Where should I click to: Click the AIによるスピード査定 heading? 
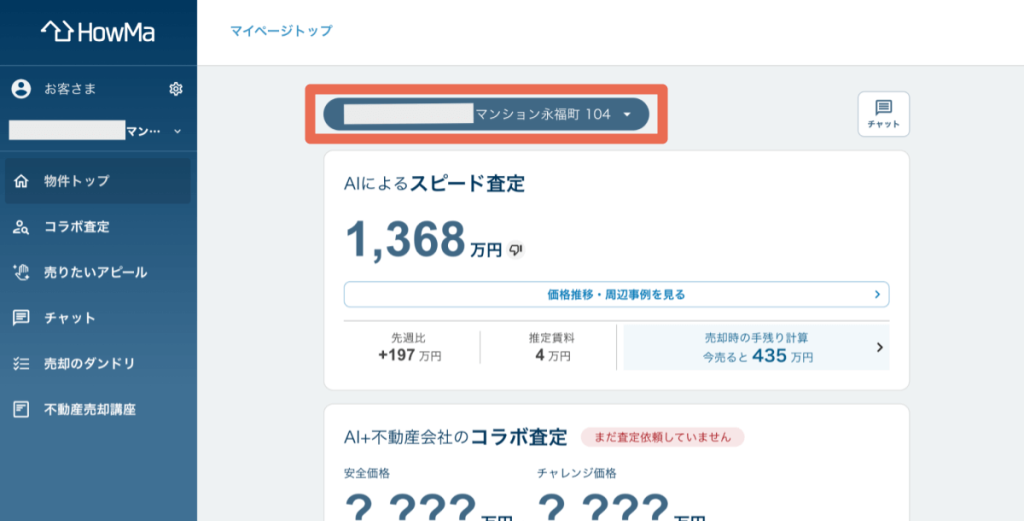(x=434, y=184)
